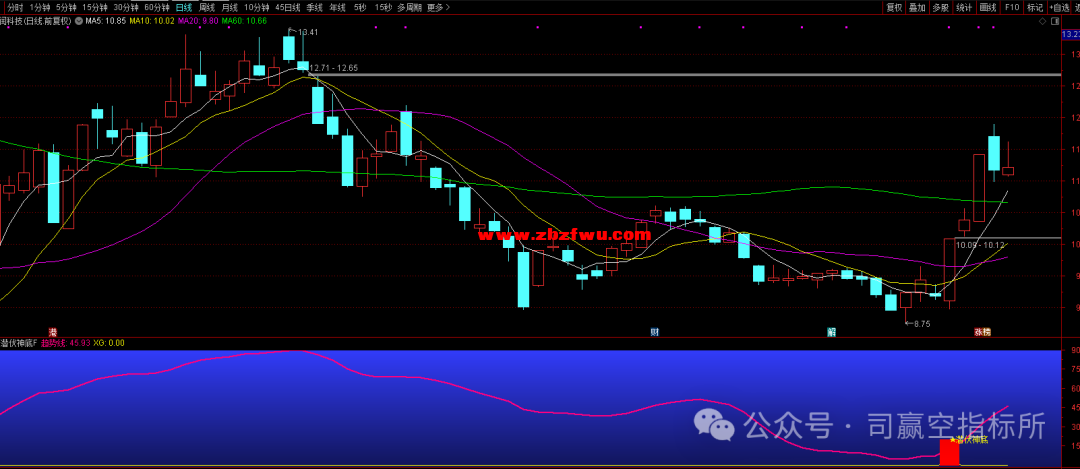Add stock with +自选 button
Image resolution: width=1080 pixels, height=469 pixels.
[x=1058, y=8]
